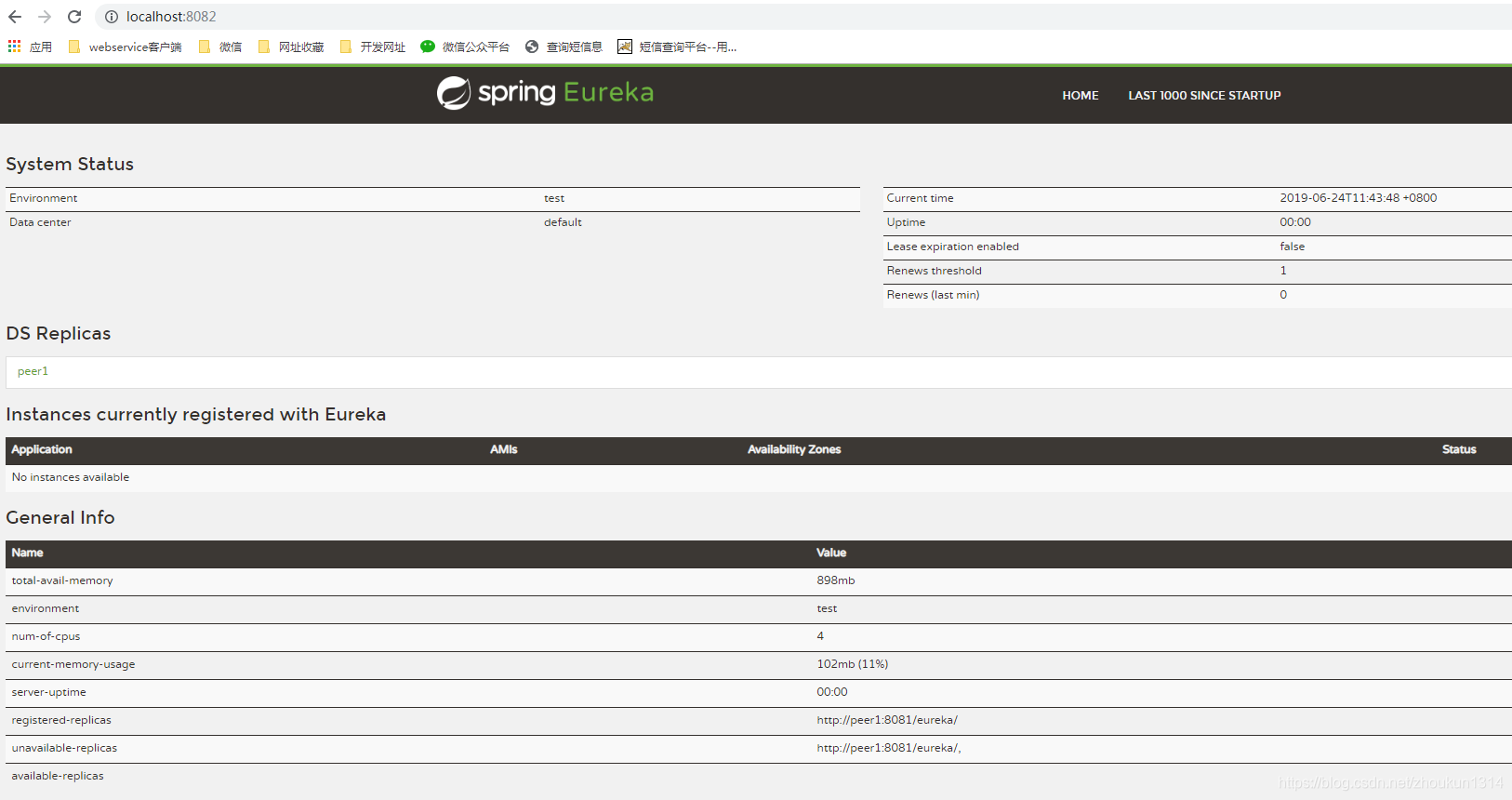Click the System Status heading
1512x800 pixels.
click(x=70, y=164)
